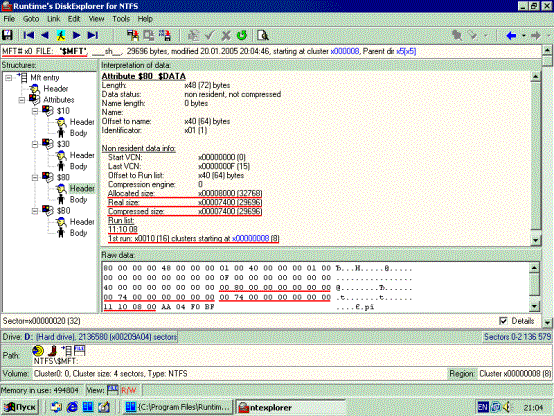The image size is (554, 416).
Task: Follow the 1st run x00000008 link
Action: point(251,239)
